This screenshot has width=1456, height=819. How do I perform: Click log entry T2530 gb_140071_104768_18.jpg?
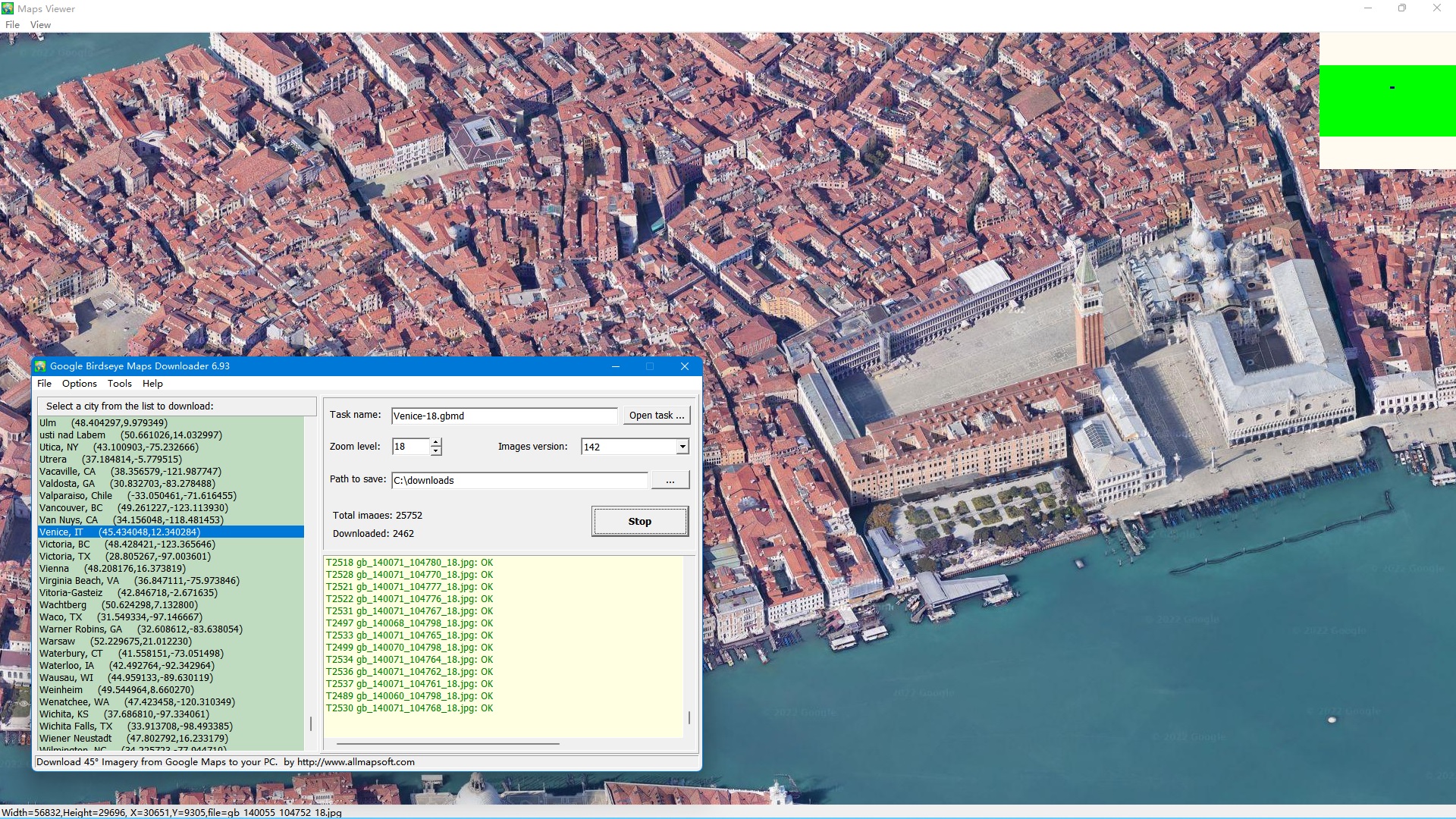click(409, 708)
